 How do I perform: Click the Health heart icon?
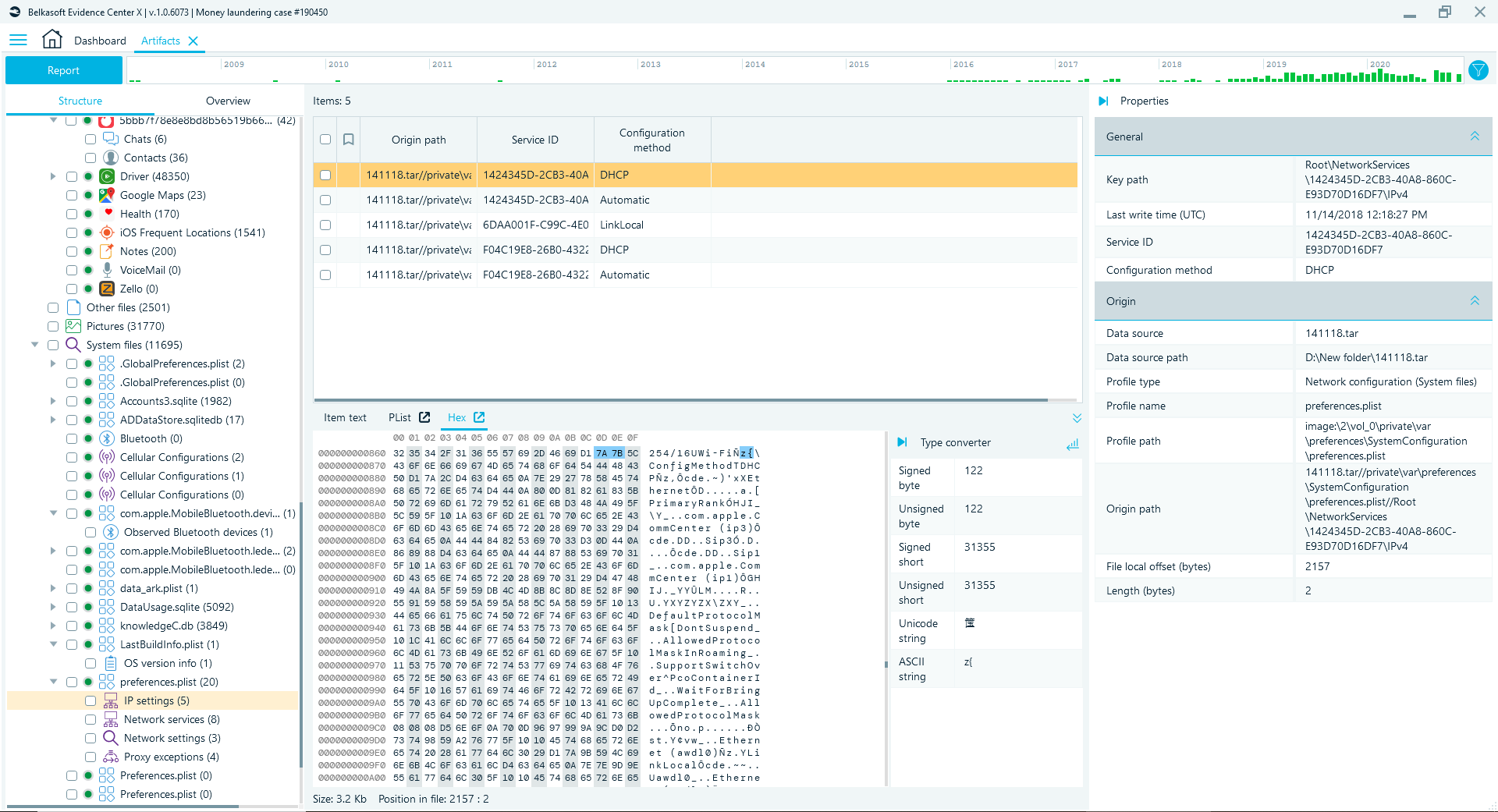click(x=107, y=214)
